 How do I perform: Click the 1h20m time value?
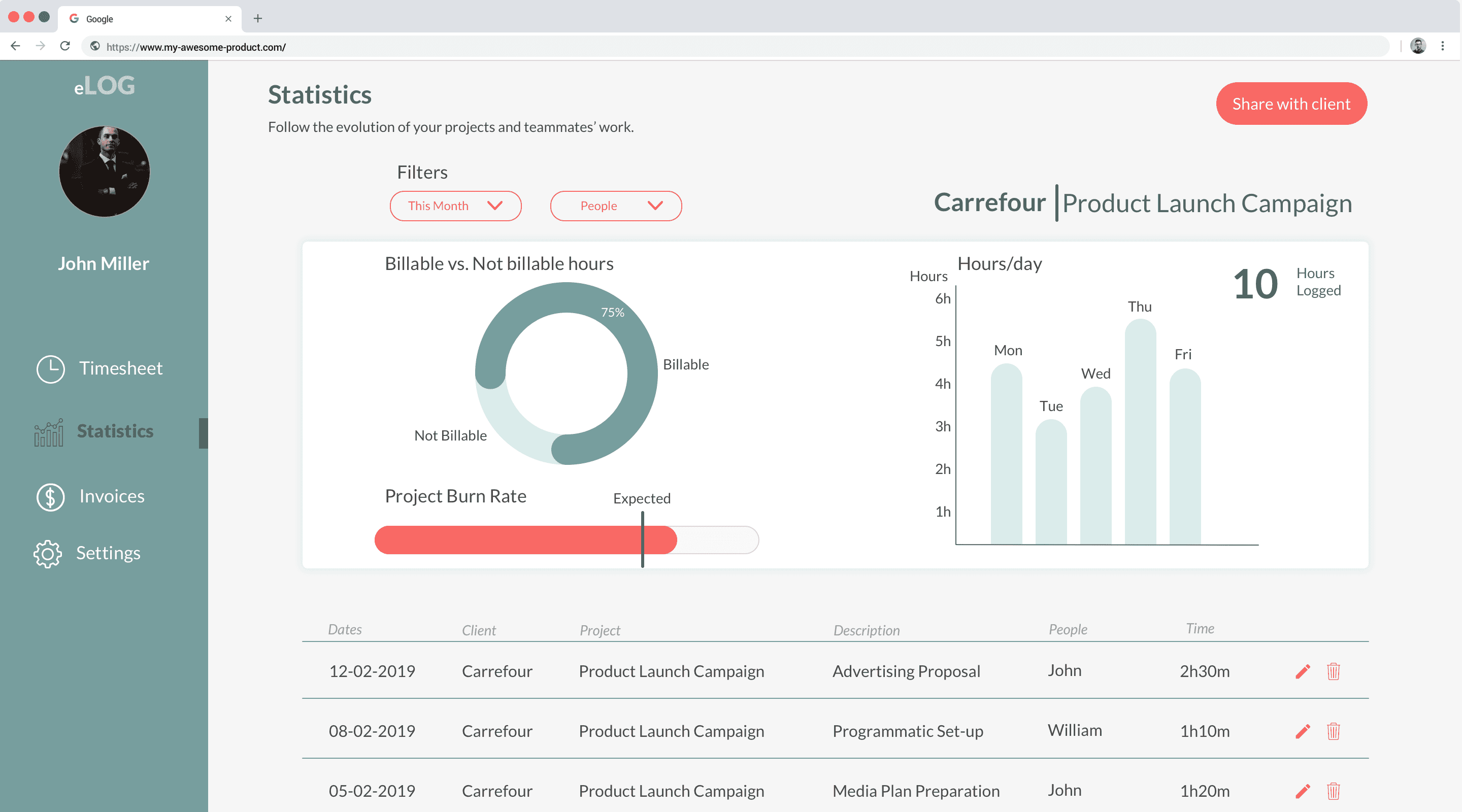click(1204, 791)
